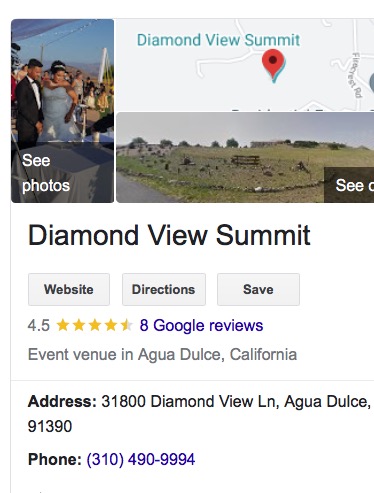Screen dimensions: 374x493
Task: Open the 8 Google reviews link
Action: pyautogui.click(x=201, y=325)
